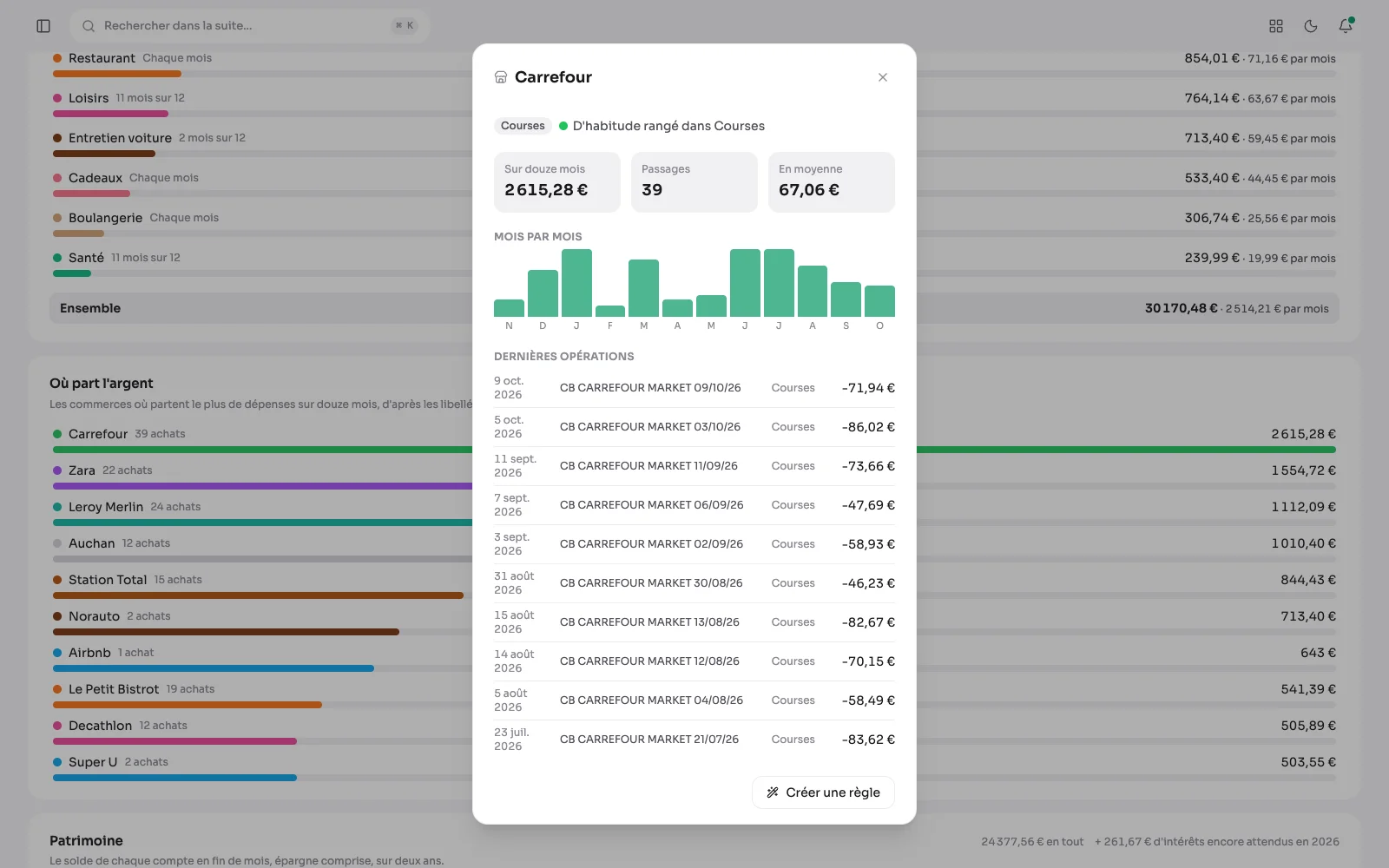Screen dimensions: 1389x868
Task: Open the Cadeaux category row
Action: pos(694,183)
